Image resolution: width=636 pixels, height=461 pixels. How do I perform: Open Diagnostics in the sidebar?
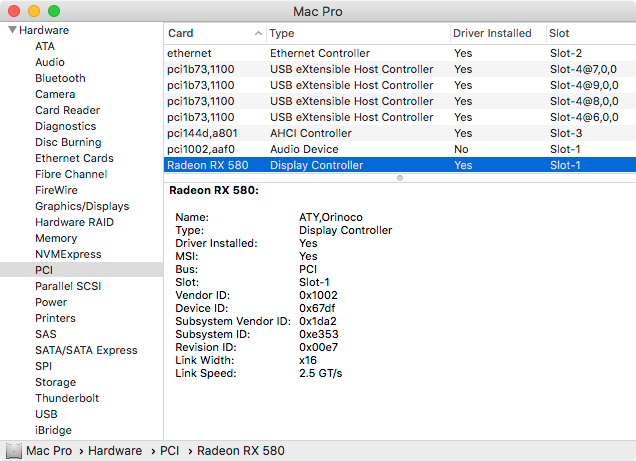(x=66, y=126)
